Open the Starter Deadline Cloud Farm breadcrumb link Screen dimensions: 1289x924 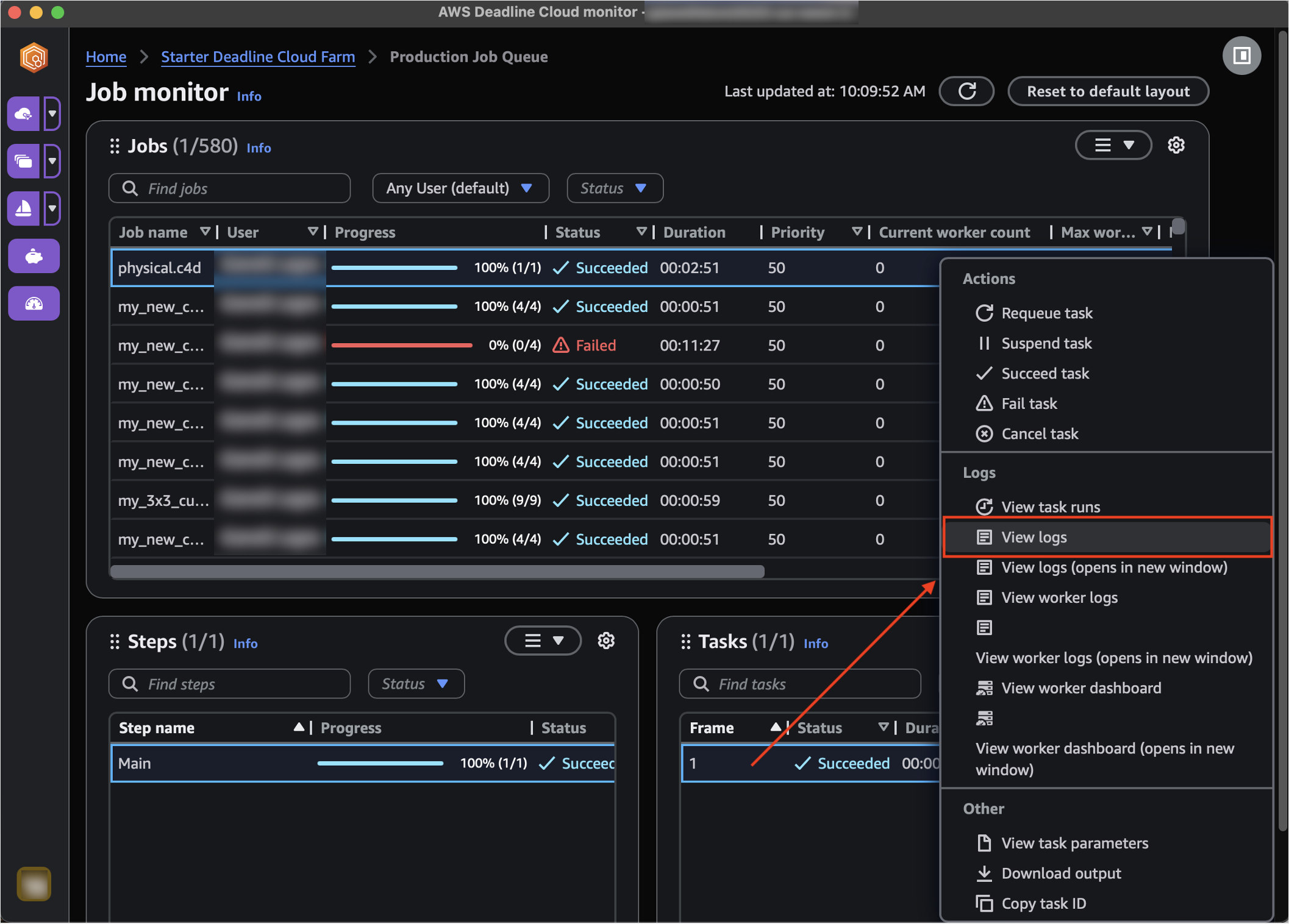tap(258, 57)
